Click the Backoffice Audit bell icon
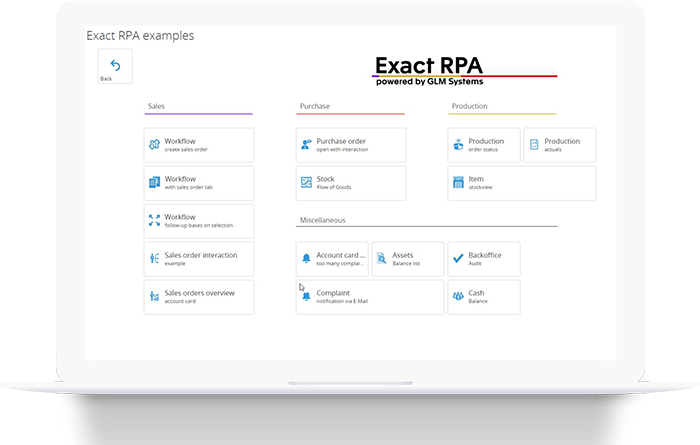This screenshot has width=700, height=445. click(458, 259)
